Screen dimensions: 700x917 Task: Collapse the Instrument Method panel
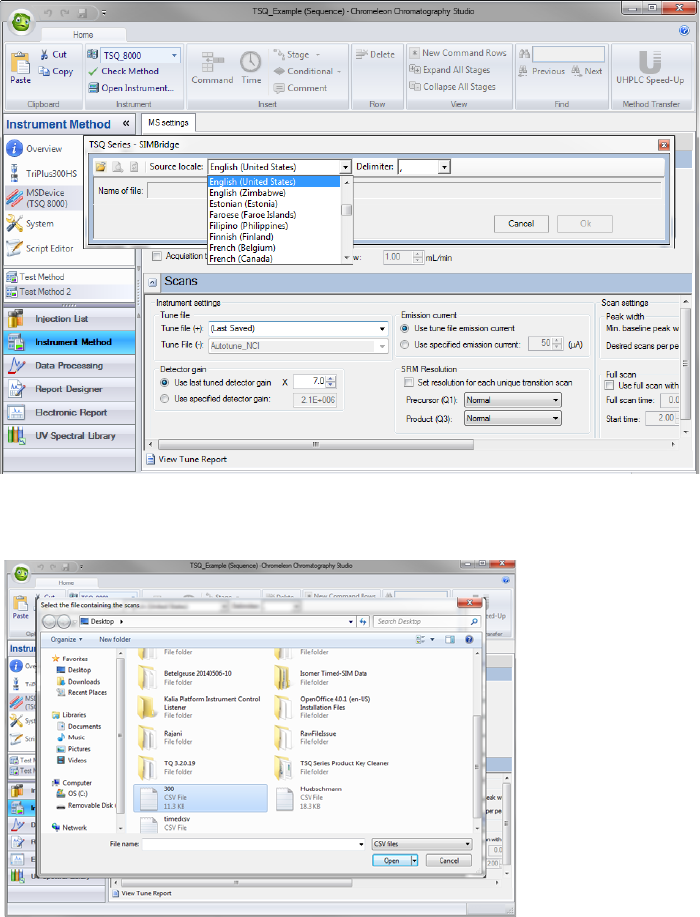tap(126, 123)
